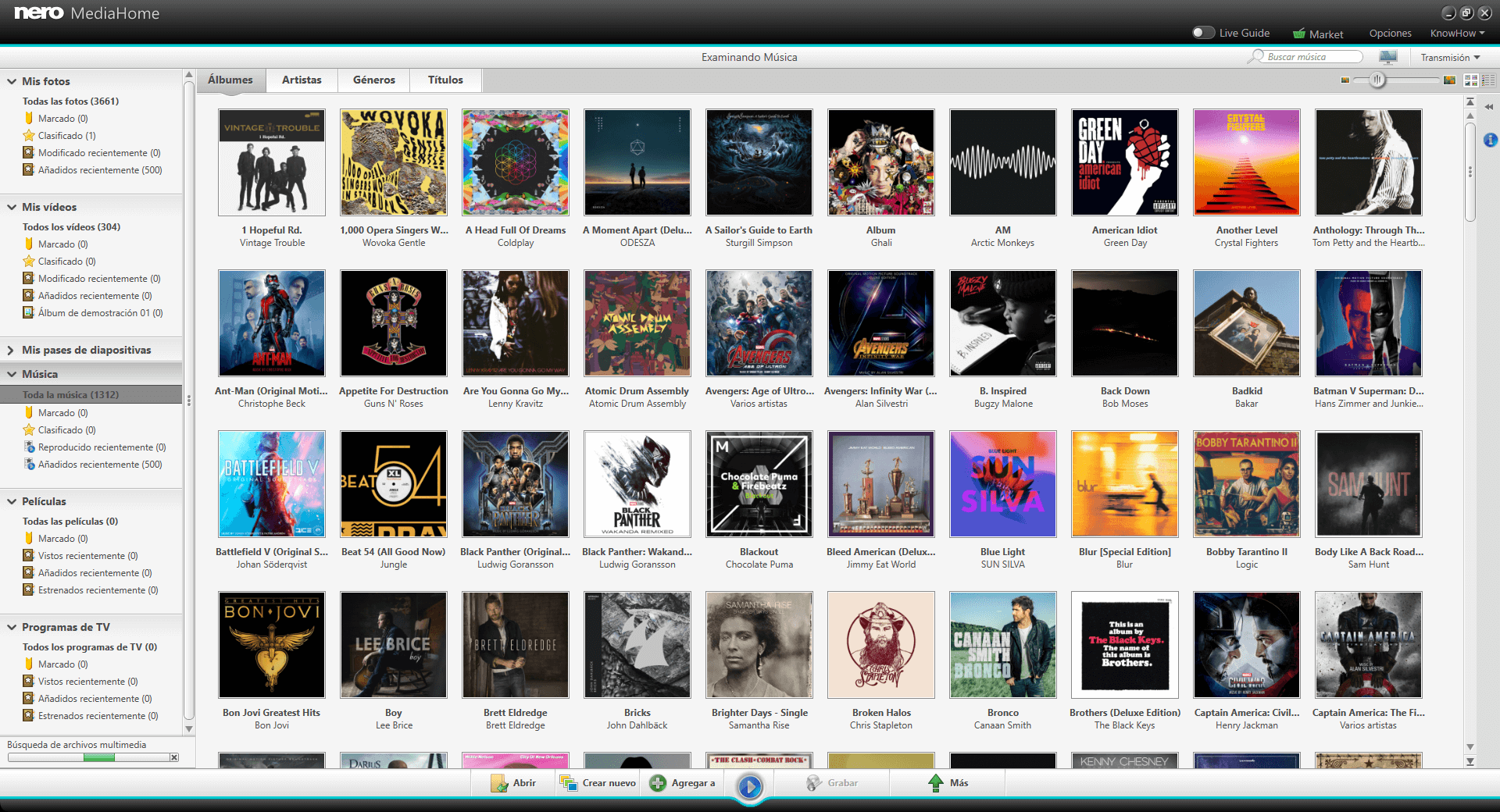
Task: Select Todos los vídeos (304)
Action: [x=71, y=227]
